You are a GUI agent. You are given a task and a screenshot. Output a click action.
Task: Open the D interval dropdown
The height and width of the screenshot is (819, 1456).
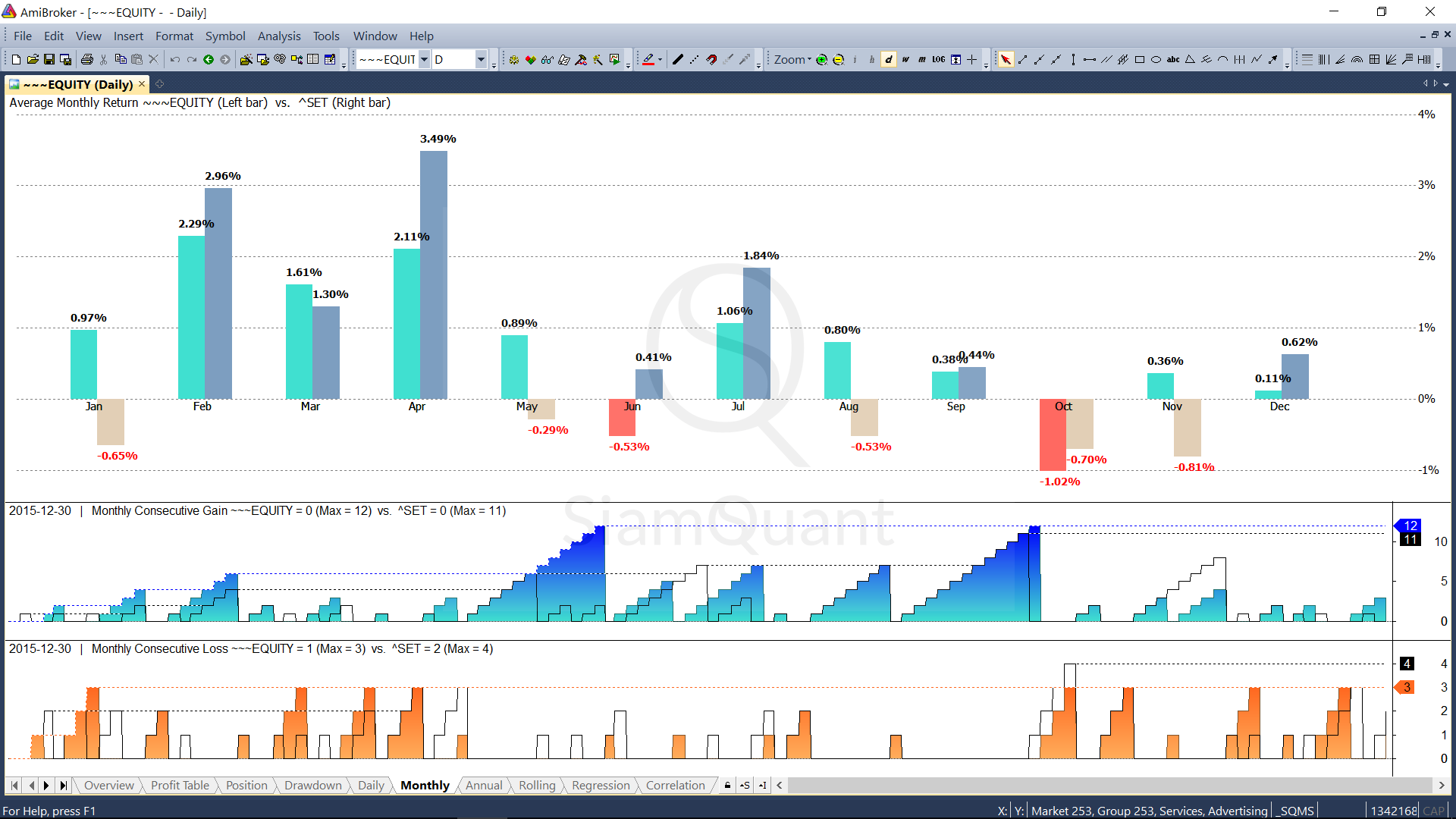tap(481, 60)
